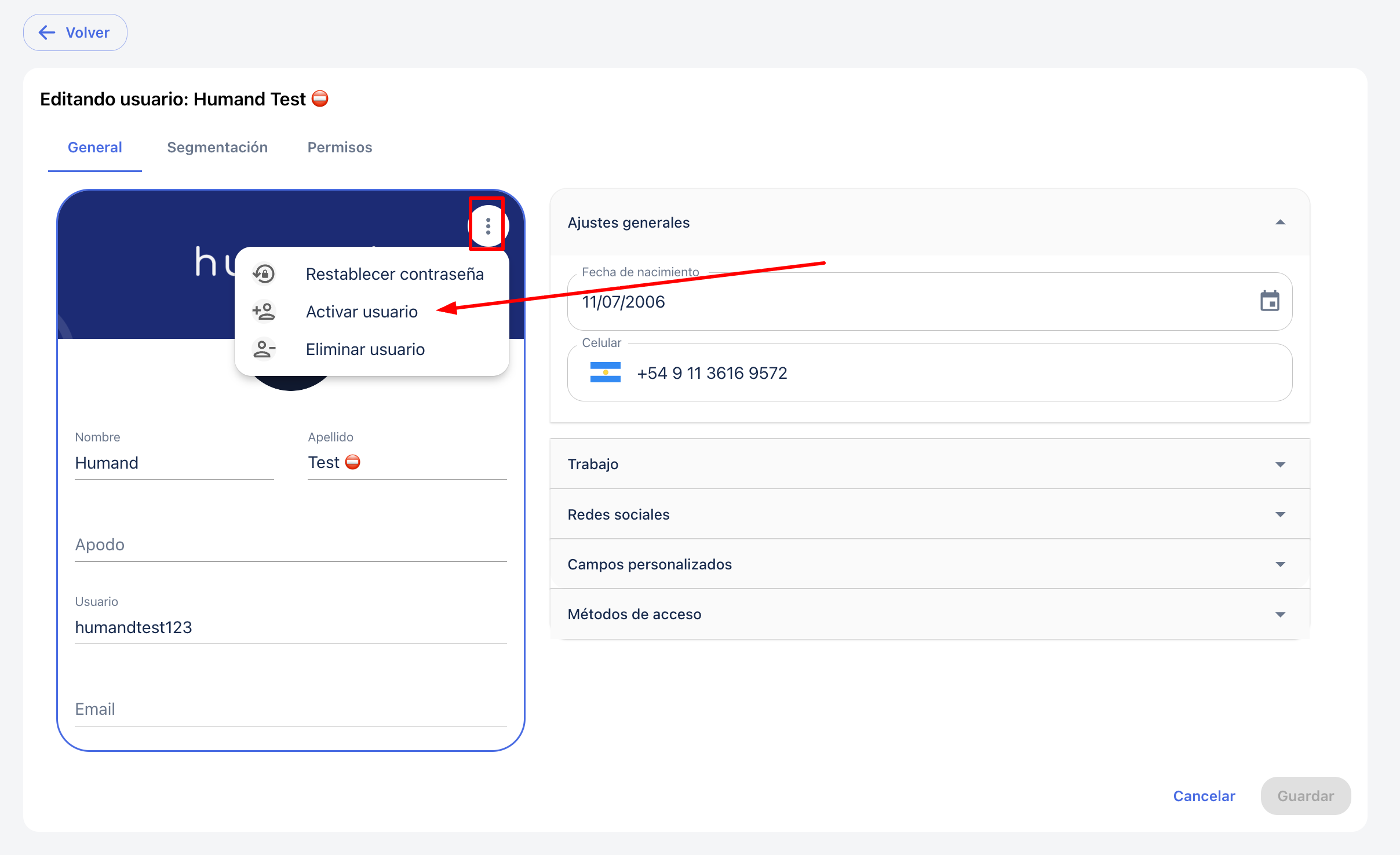Select Activar usuario from the menu

pyautogui.click(x=362, y=312)
